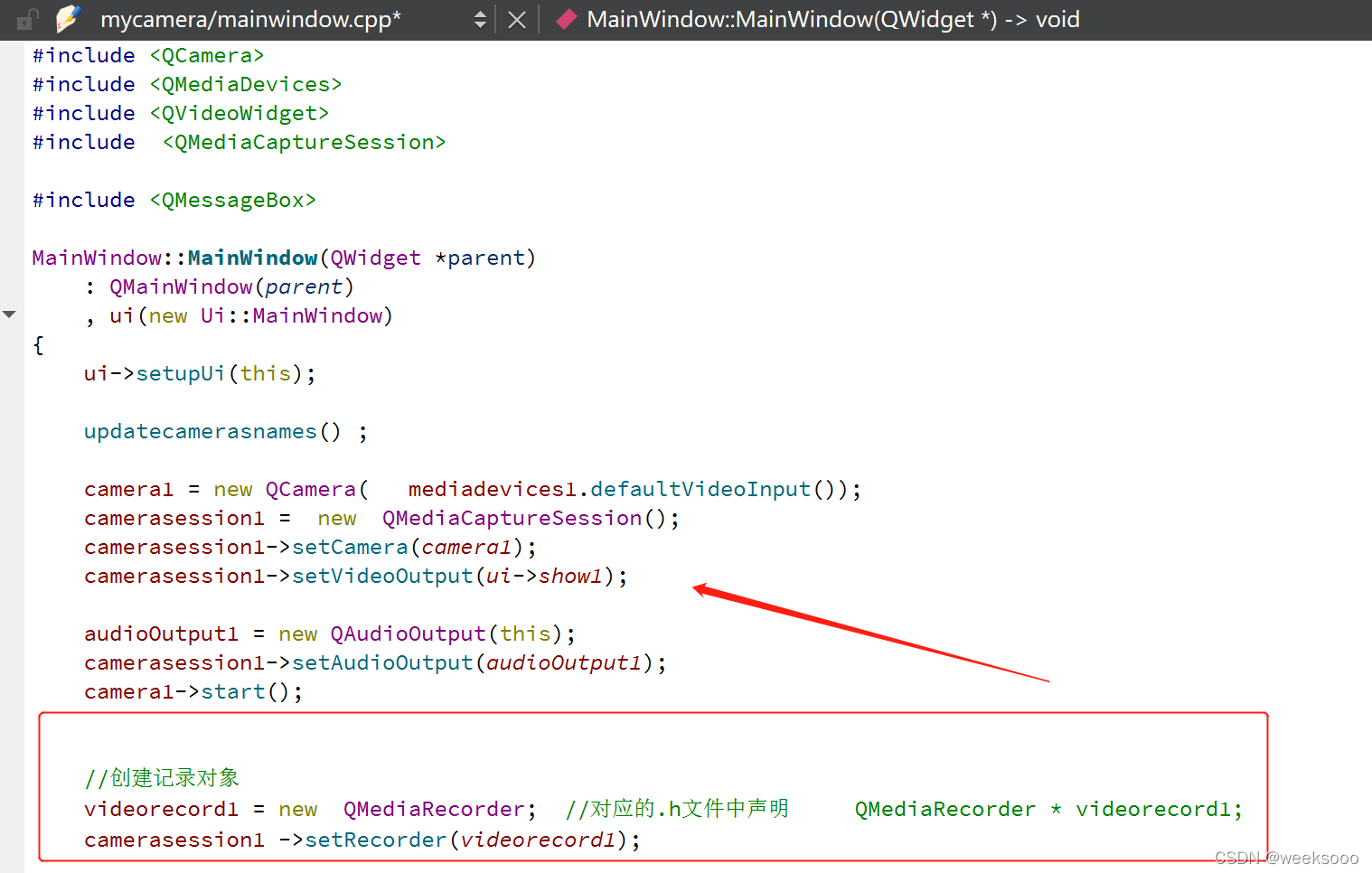Click the new QAudioOutput(this) line
1372x873 pixels.
(330, 634)
